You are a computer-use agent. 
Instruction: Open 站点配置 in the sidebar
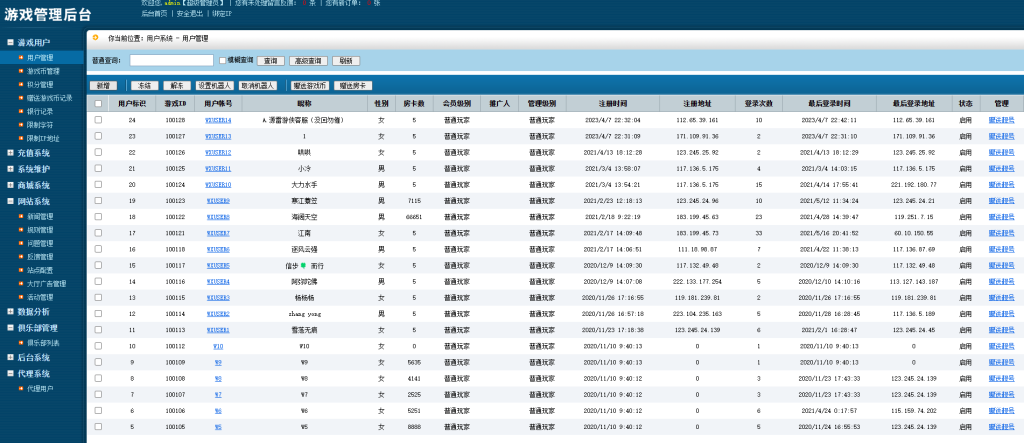pyautogui.click(x=40, y=271)
